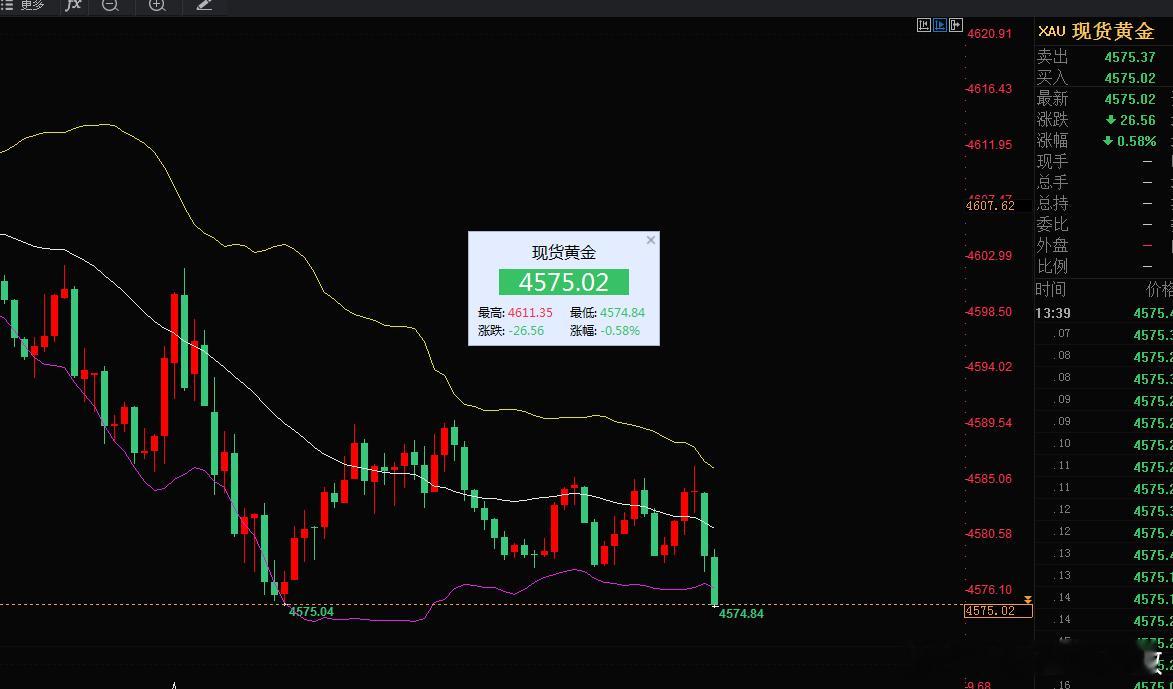This screenshot has width=1173, height=689.
Task: Click the 4575.02 green price box in popup
Action: tap(564, 282)
